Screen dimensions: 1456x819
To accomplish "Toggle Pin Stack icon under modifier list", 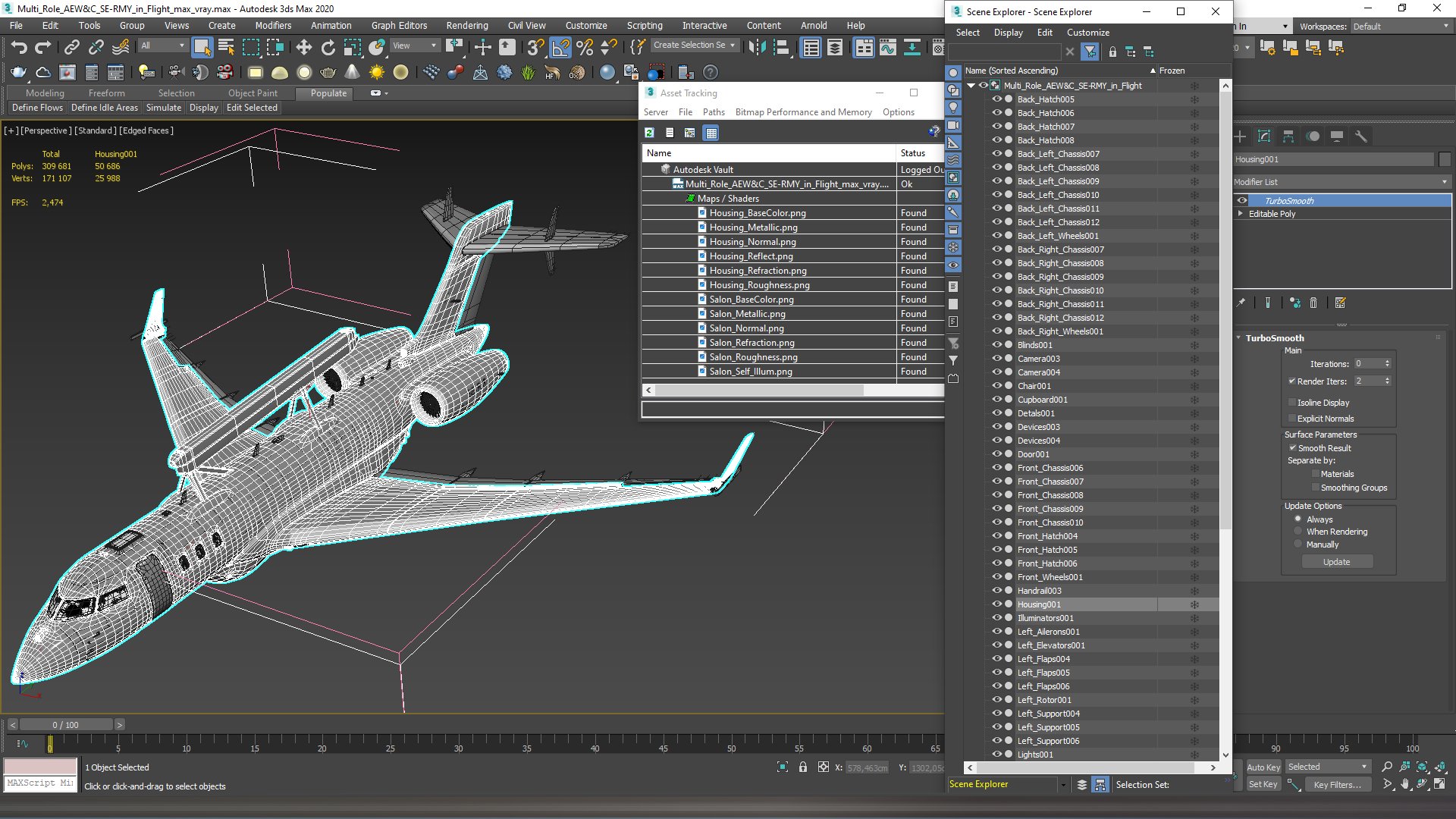I will click(1241, 303).
